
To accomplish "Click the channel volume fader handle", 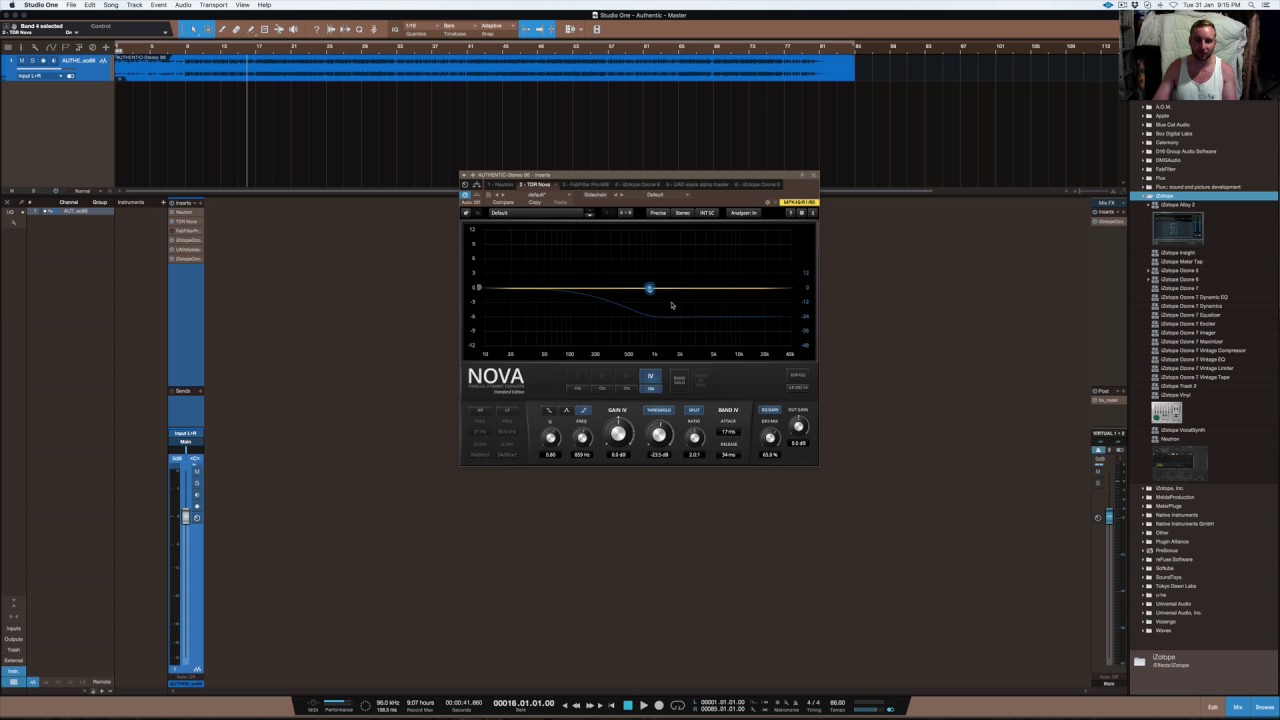I will click(185, 517).
